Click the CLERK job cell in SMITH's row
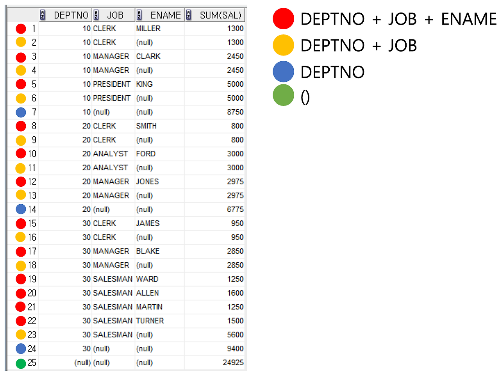Image resolution: width=500 pixels, height=375 pixels. 104,126
